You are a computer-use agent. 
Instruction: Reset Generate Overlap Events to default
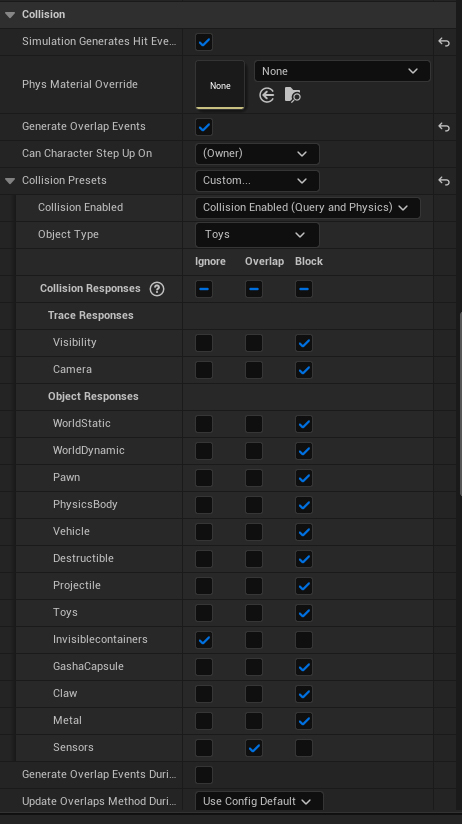tap(444, 127)
